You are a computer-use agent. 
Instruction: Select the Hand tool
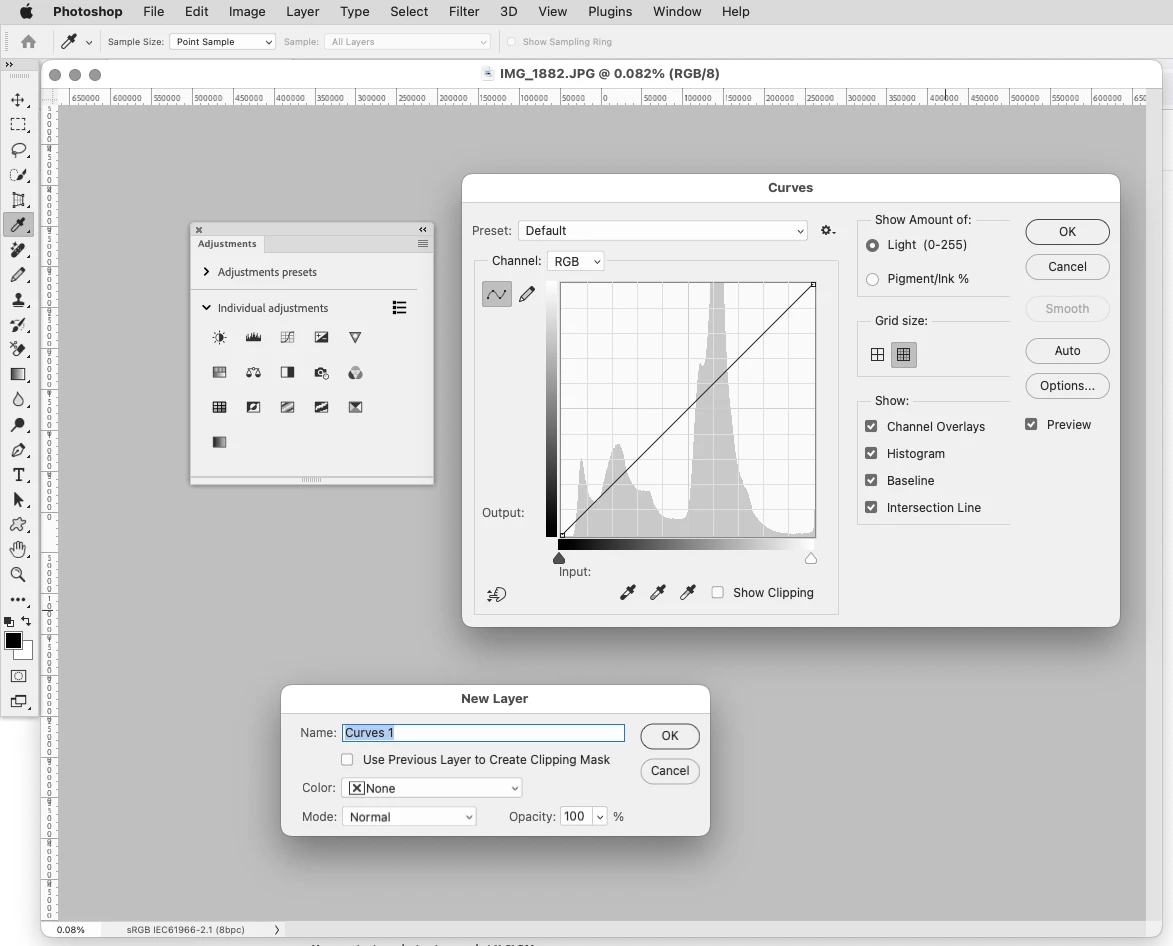[18, 550]
